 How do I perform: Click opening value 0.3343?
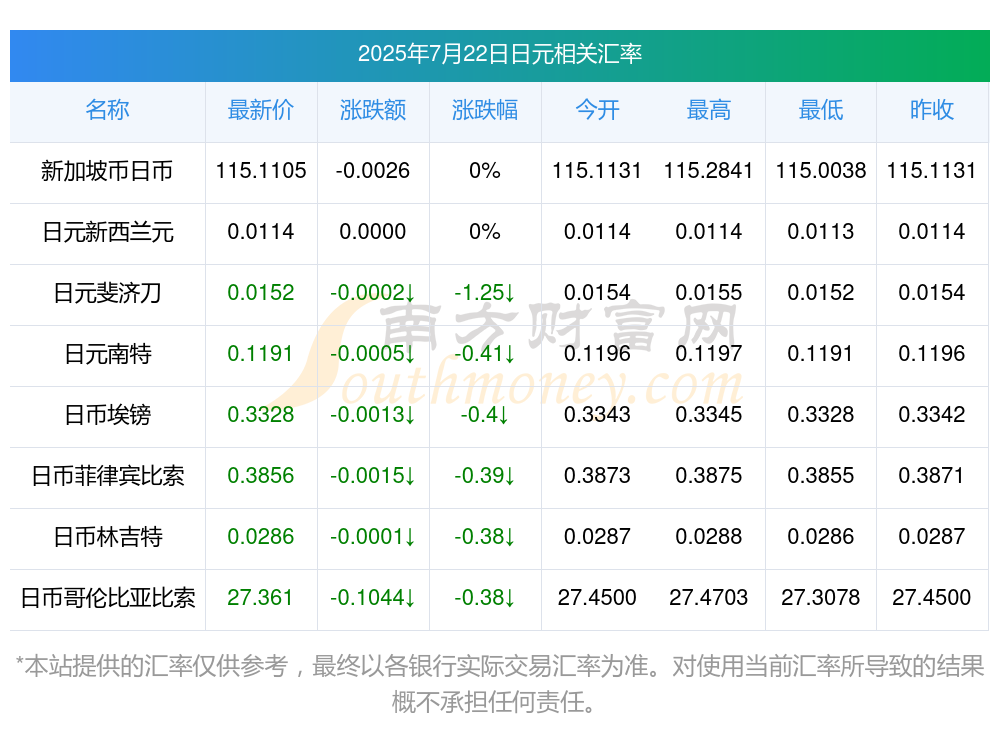[x=597, y=415]
